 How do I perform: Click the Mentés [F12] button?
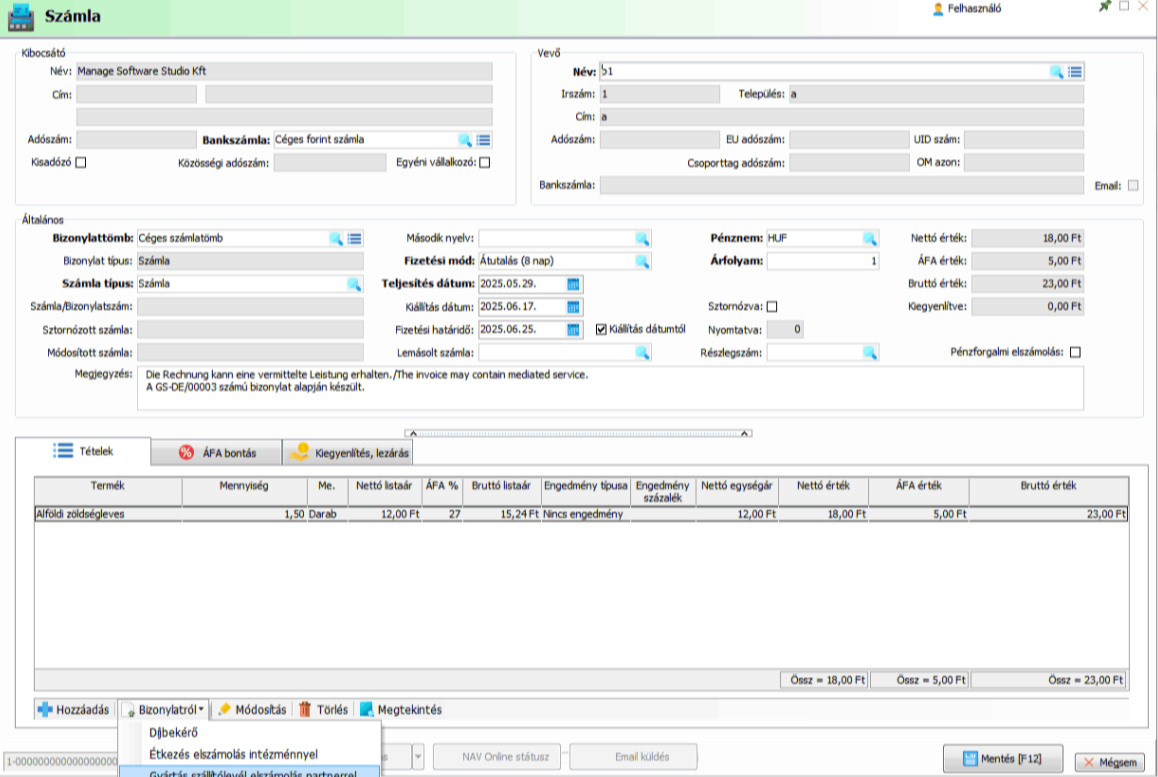click(1002, 759)
